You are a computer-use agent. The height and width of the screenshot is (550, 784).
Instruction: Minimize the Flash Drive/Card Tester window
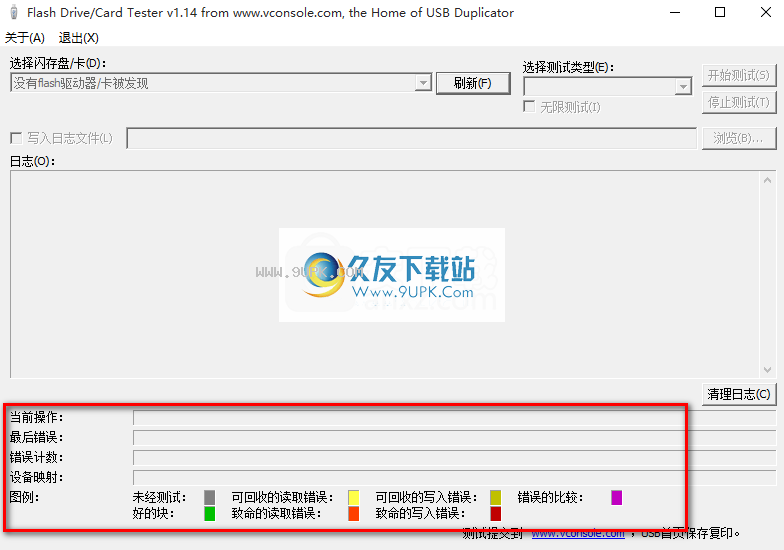[x=675, y=12]
